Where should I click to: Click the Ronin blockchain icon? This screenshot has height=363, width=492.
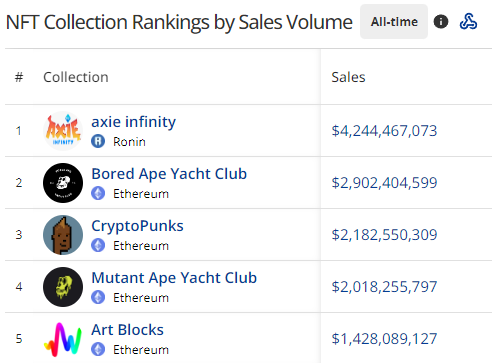98,141
